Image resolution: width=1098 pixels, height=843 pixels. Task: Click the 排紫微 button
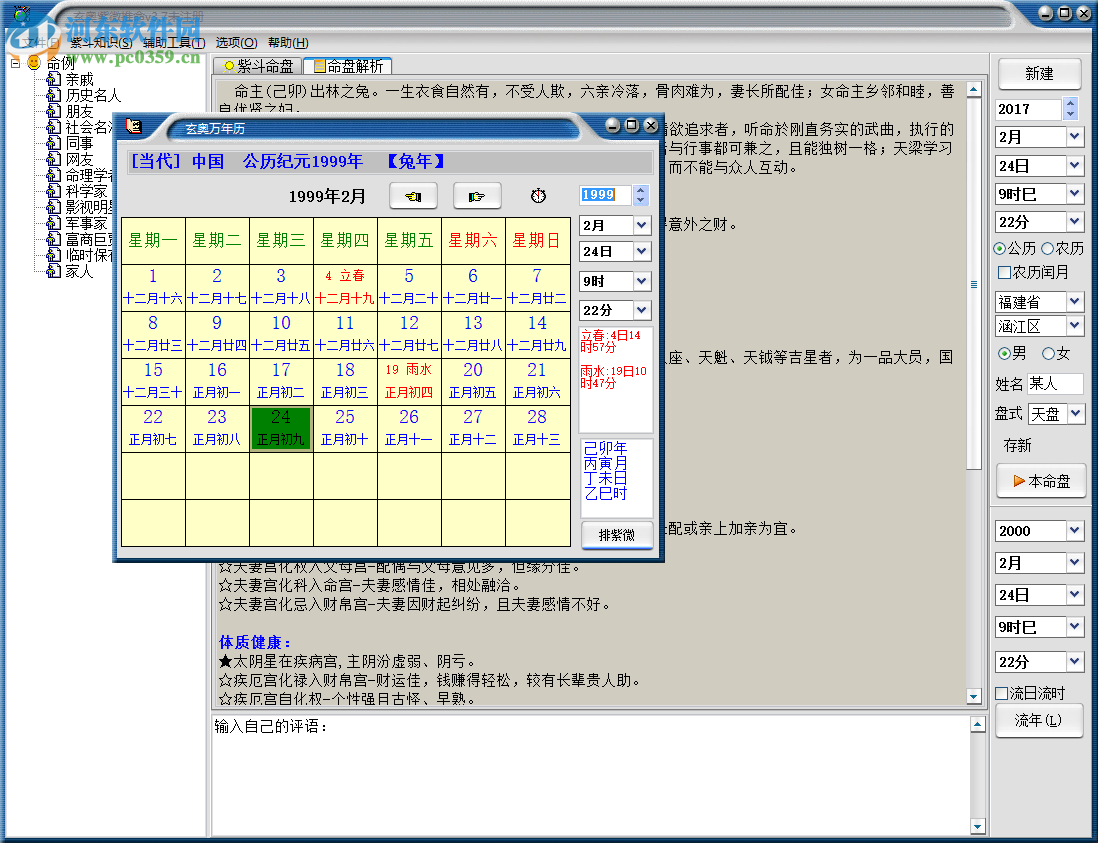(614, 535)
